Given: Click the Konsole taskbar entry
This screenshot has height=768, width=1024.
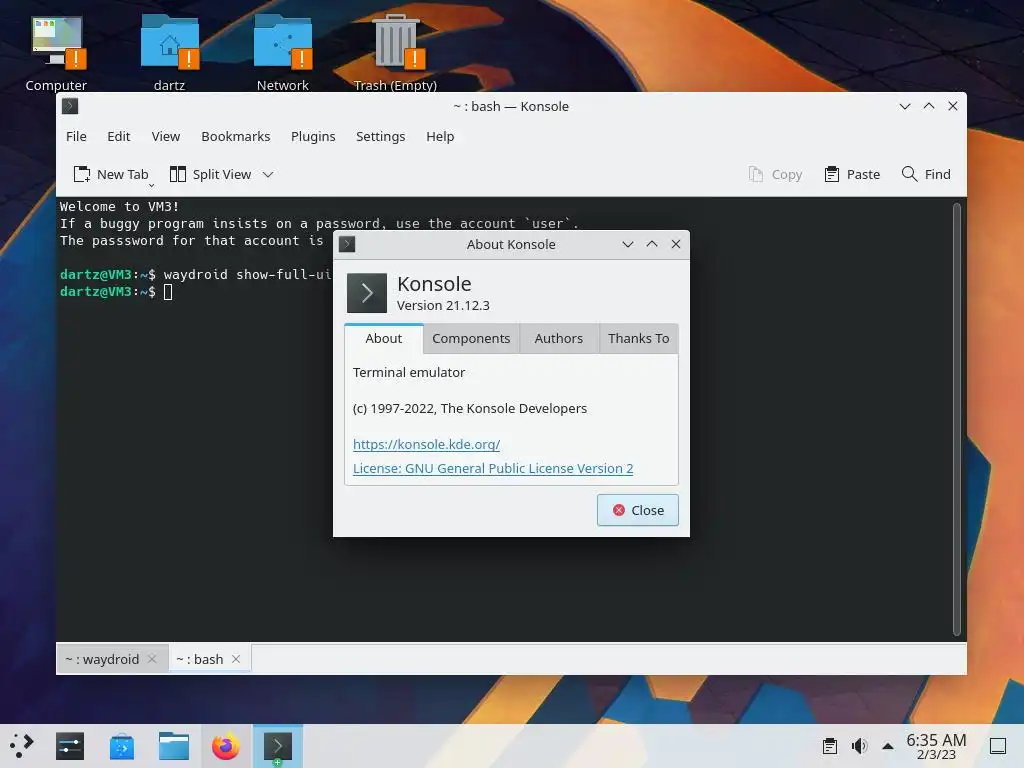Looking at the screenshot, I should coord(278,746).
